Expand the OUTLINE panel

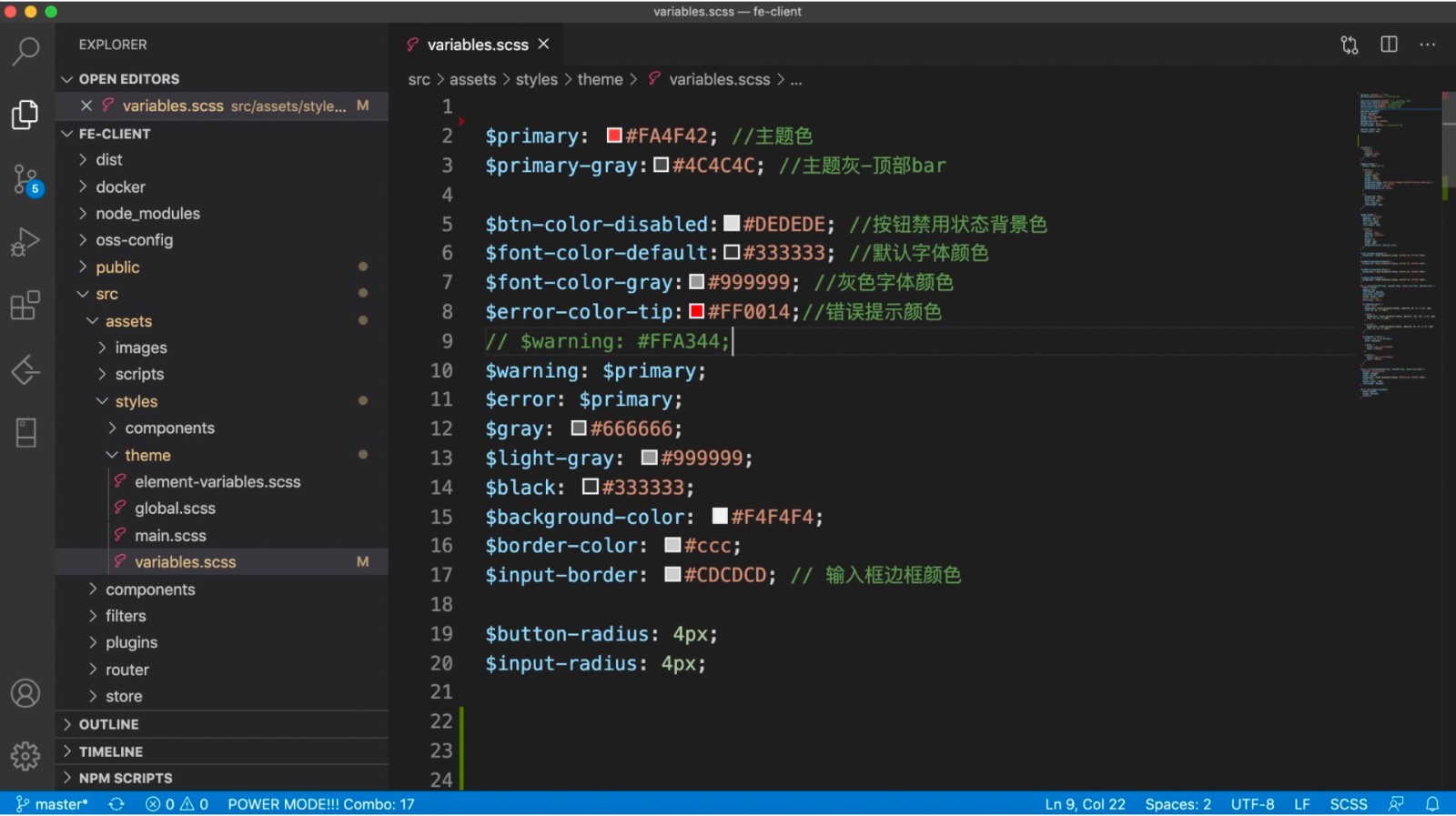pyautogui.click(x=222, y=724)
